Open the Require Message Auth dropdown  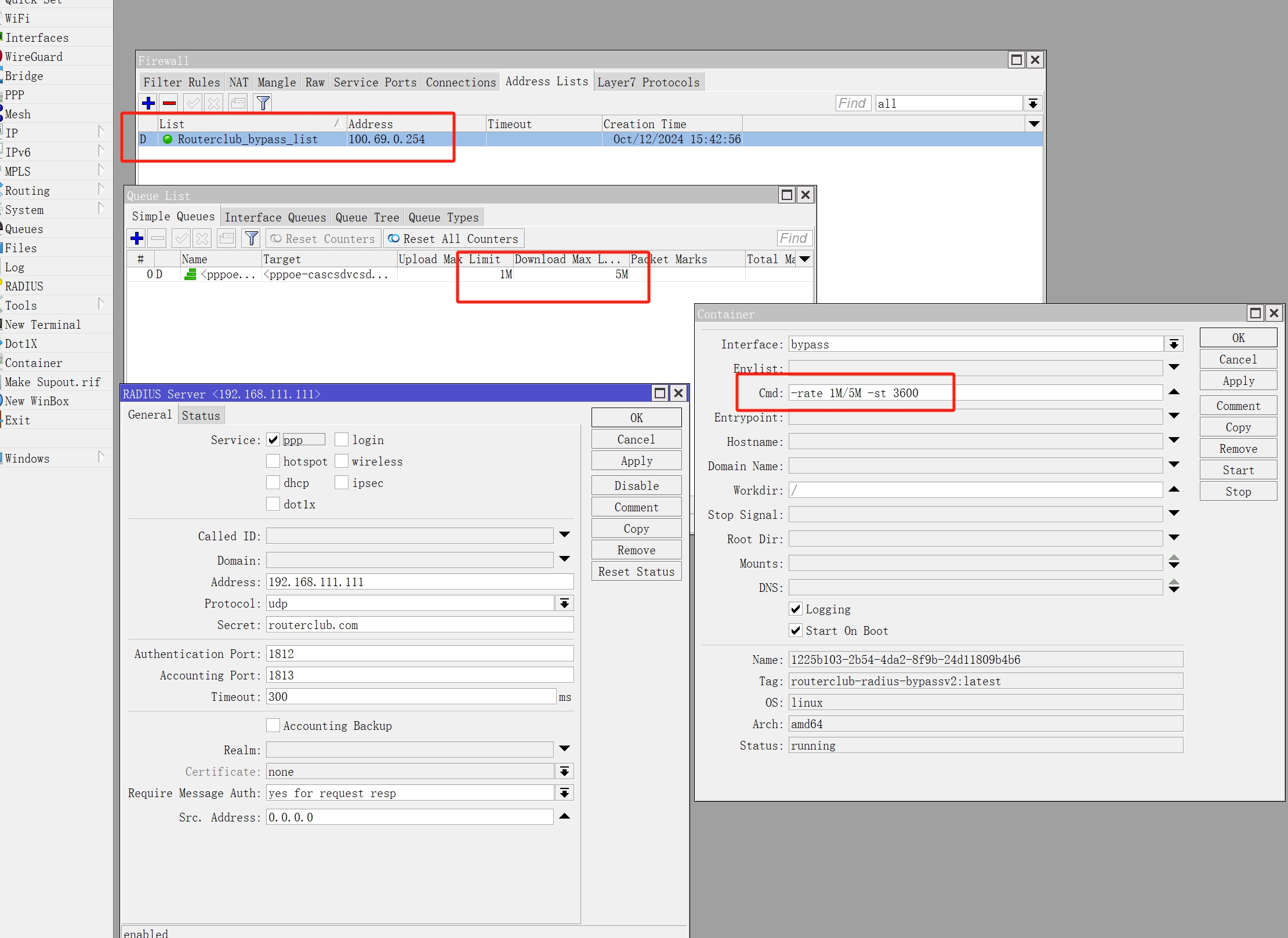pyautogui.click(x=565, y=793)
